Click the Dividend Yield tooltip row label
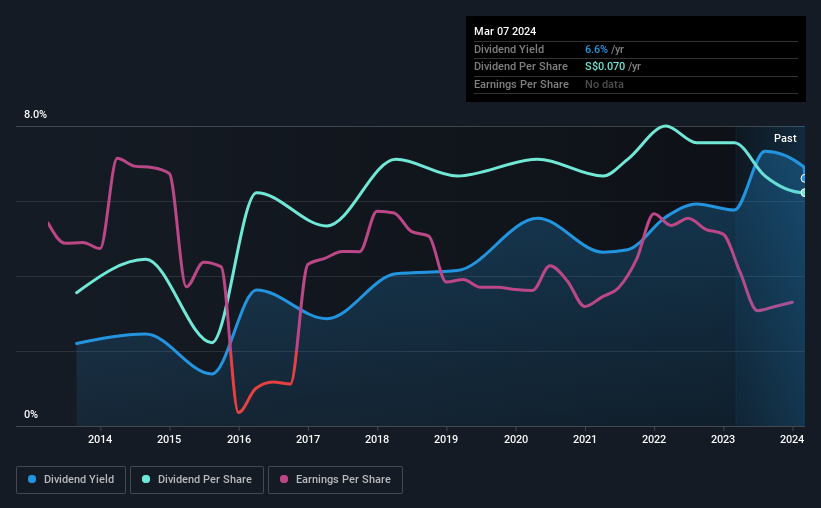Image resolution: width=821 pixels, height=508 pixels. tap(509, 49)
